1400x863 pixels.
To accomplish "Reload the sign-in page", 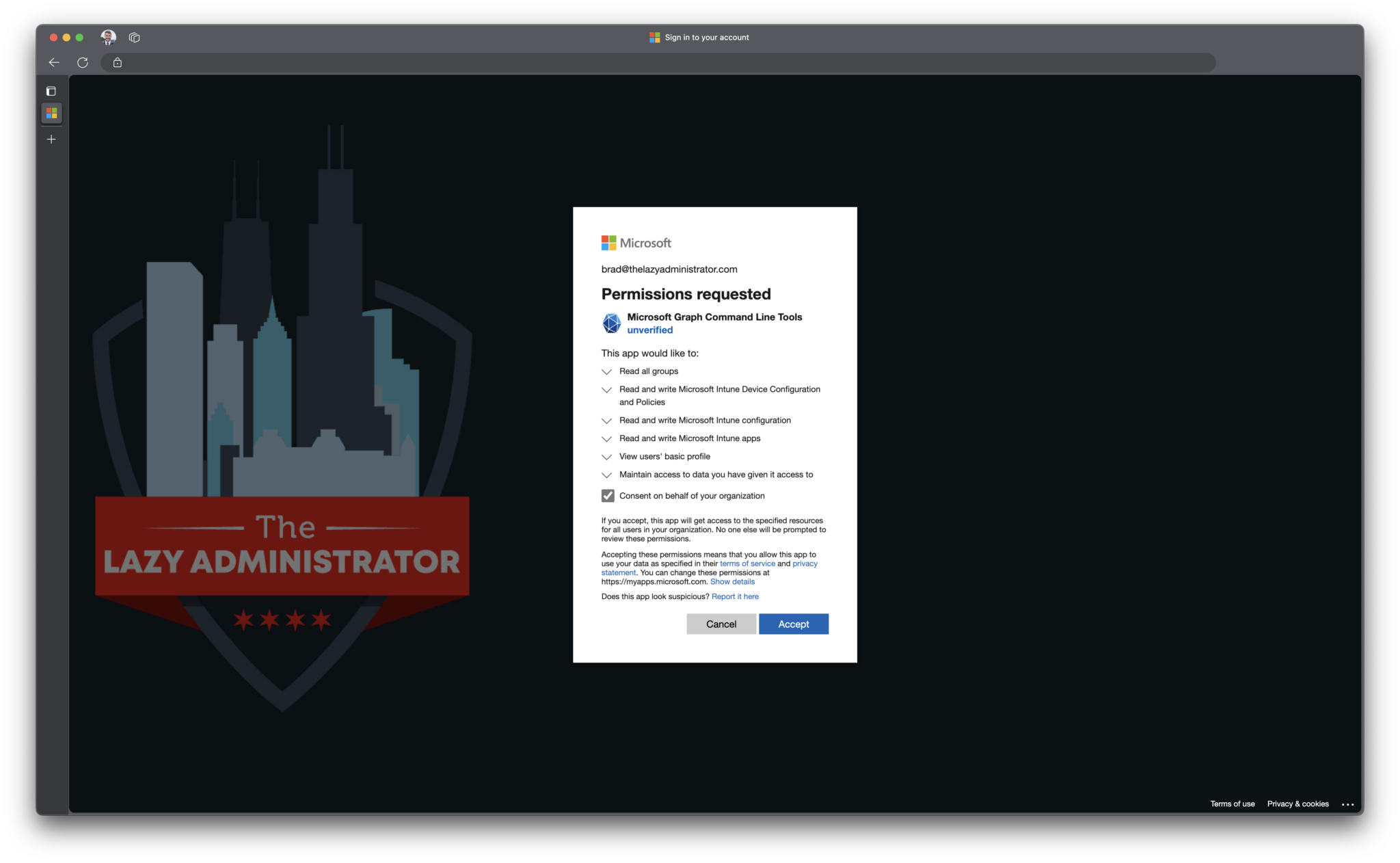I will tap(83, 62).
